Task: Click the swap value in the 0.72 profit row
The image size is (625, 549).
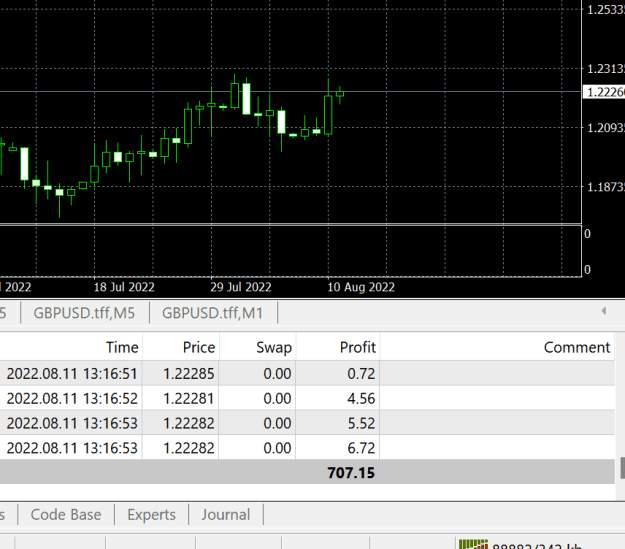Action: [x=277, y=374]
